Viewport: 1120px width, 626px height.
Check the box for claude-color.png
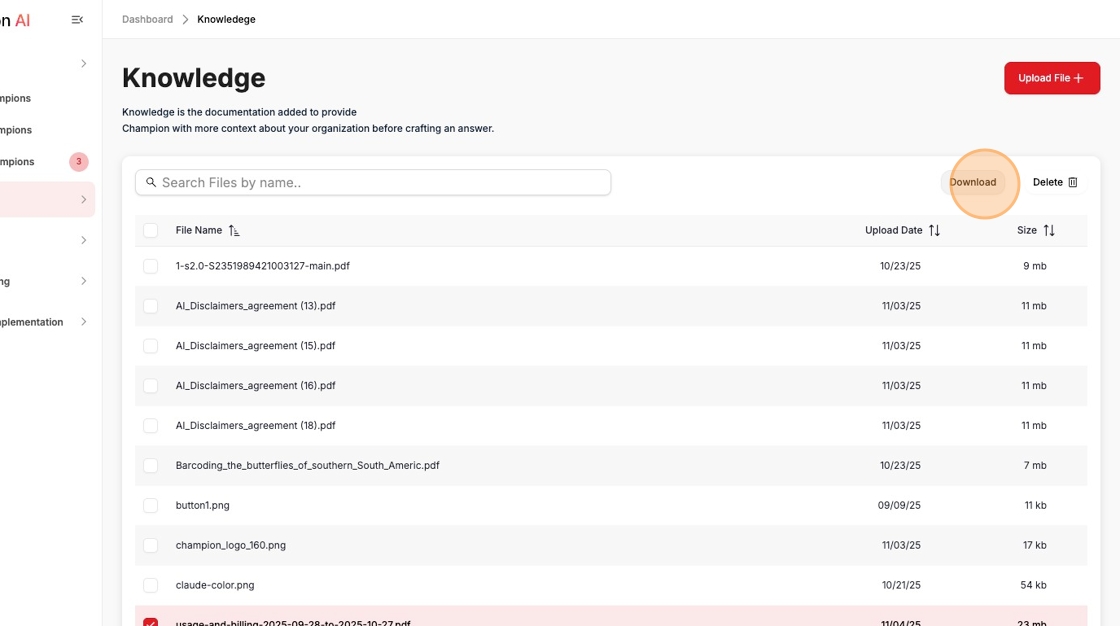[150, 585]
